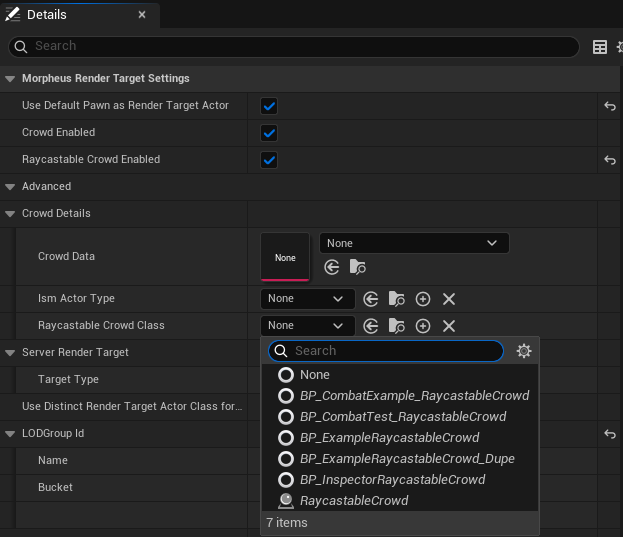The height and width of the screenshot is (537, 623).
Task: Browse to Raycastable Crowd Class asset
Action: tap(397, 326)
